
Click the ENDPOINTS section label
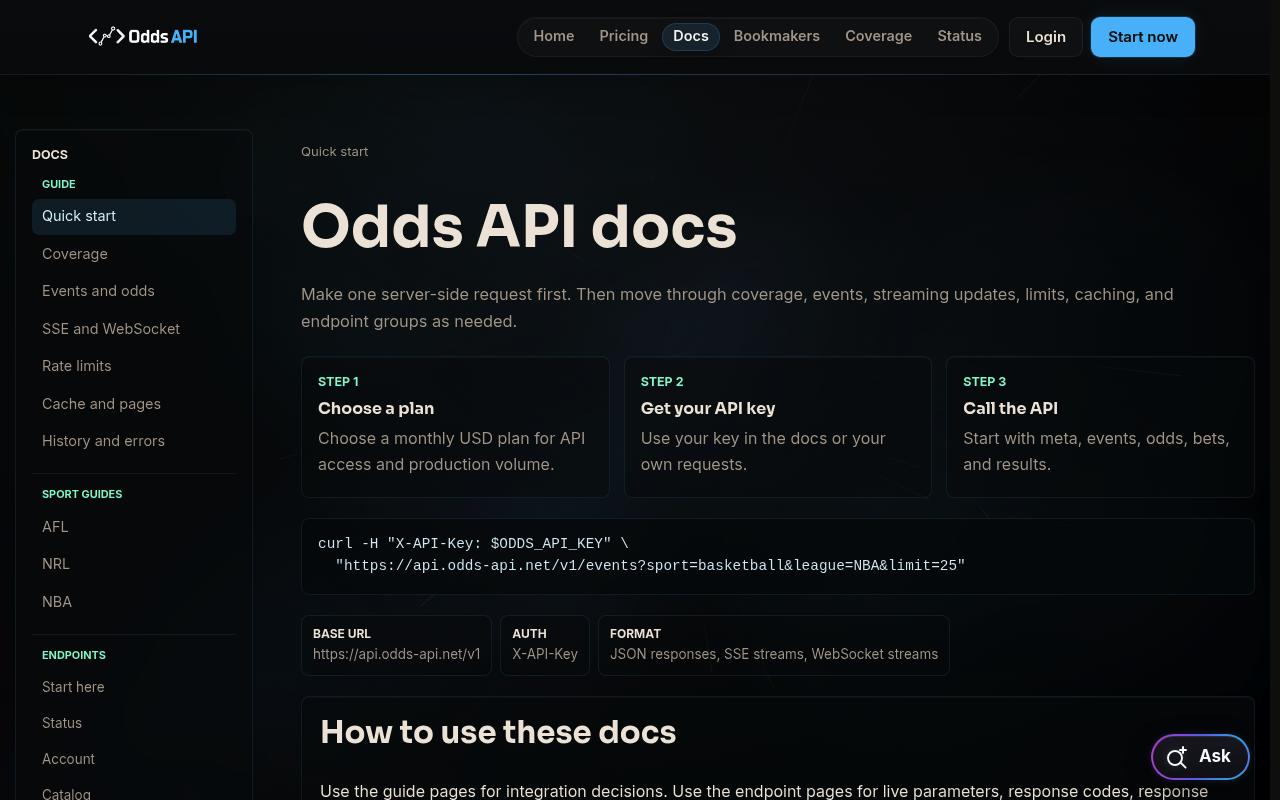click(x=74, y=655)
